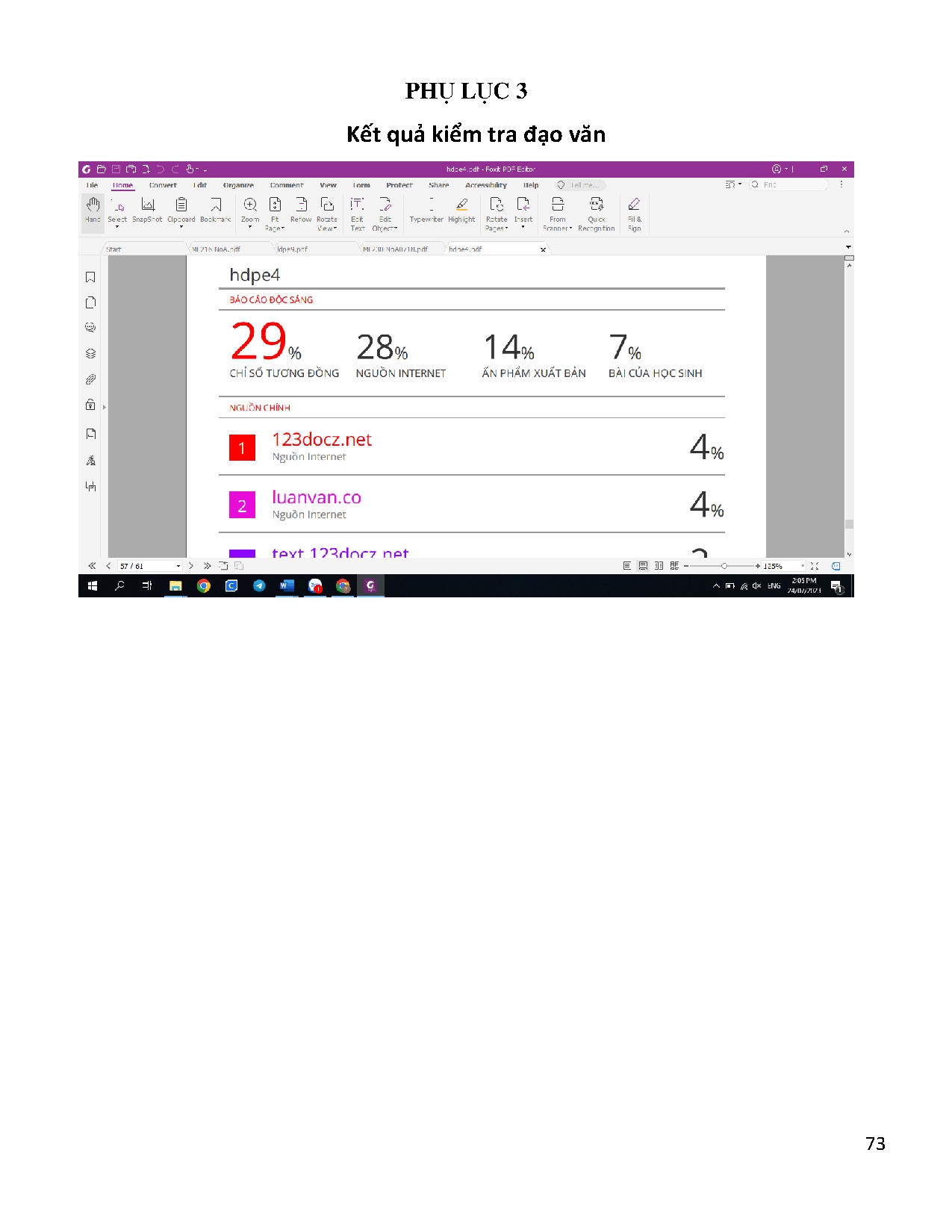
Task: Click the 123docz.net source link
Action: [321, 440]
